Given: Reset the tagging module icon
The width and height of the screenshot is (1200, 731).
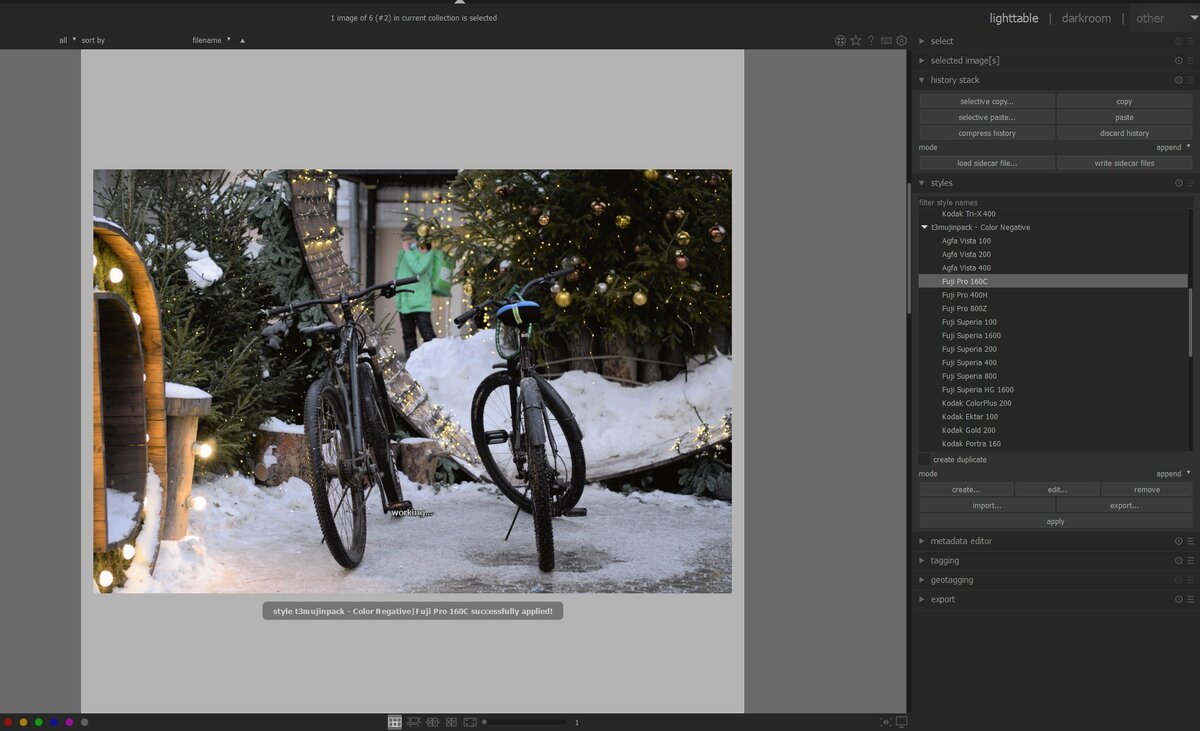Looking at the screenshot, I should pos(1178,561).
